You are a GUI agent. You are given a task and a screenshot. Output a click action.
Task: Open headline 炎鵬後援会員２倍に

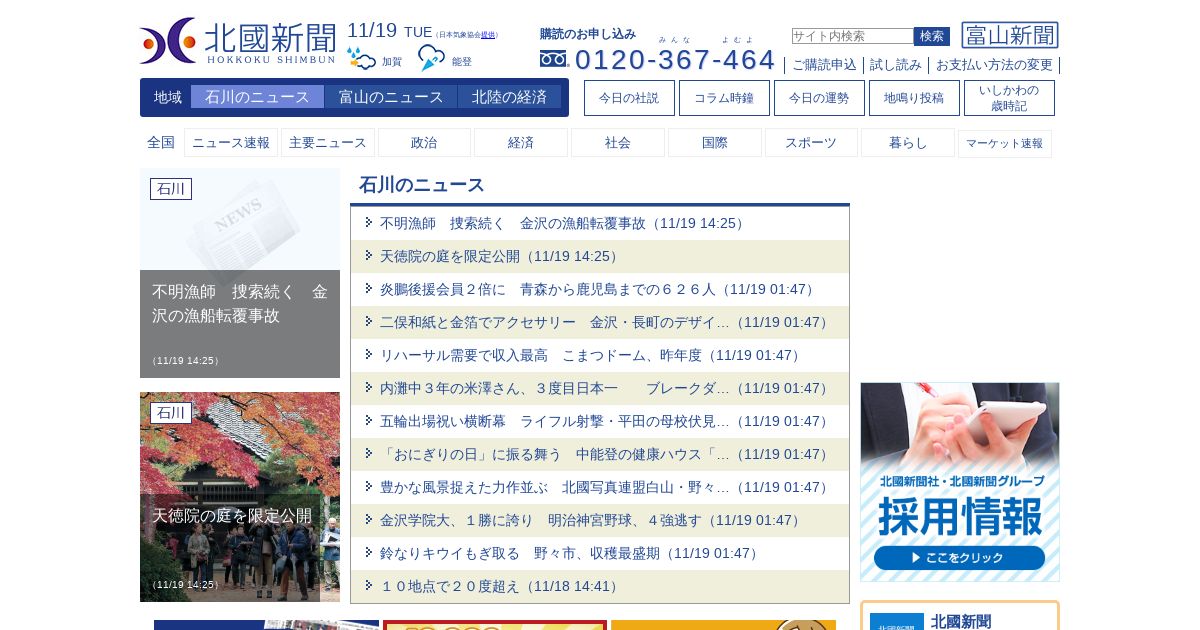click(x=598, y=289)
